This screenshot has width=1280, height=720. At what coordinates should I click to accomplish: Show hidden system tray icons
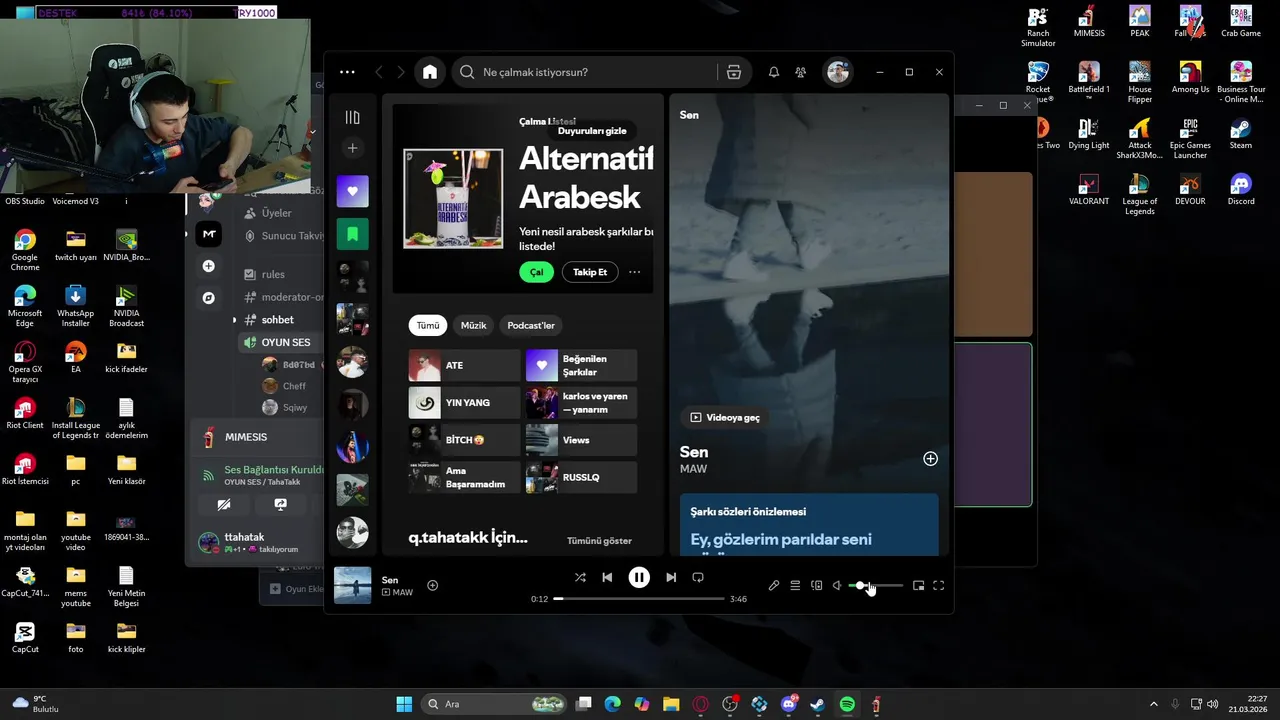[1153, 704]
